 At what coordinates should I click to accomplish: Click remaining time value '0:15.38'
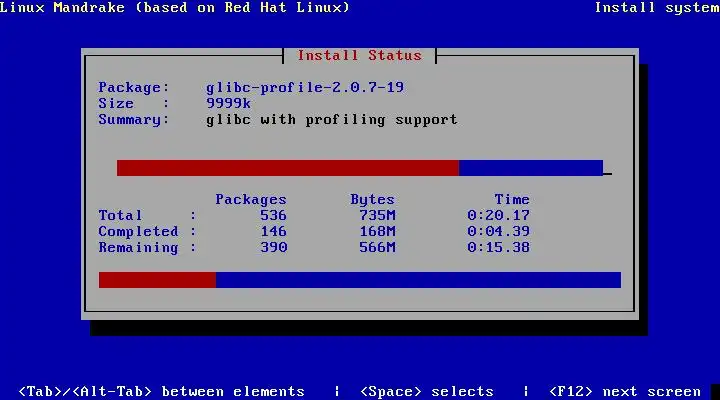pos(498,248)
